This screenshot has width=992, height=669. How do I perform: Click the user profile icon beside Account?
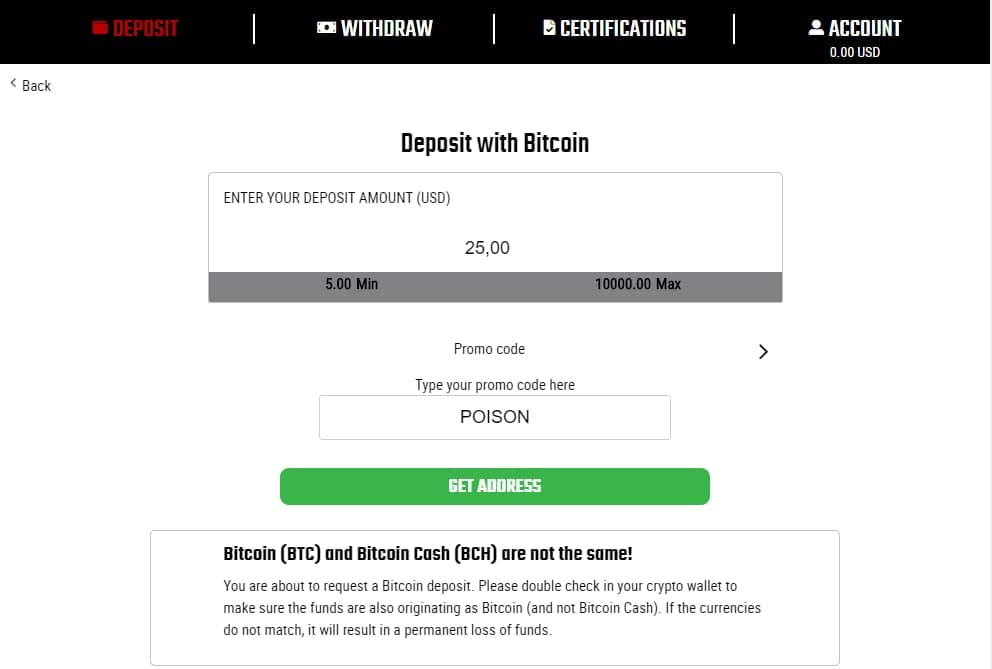click(x=816, y=28)
